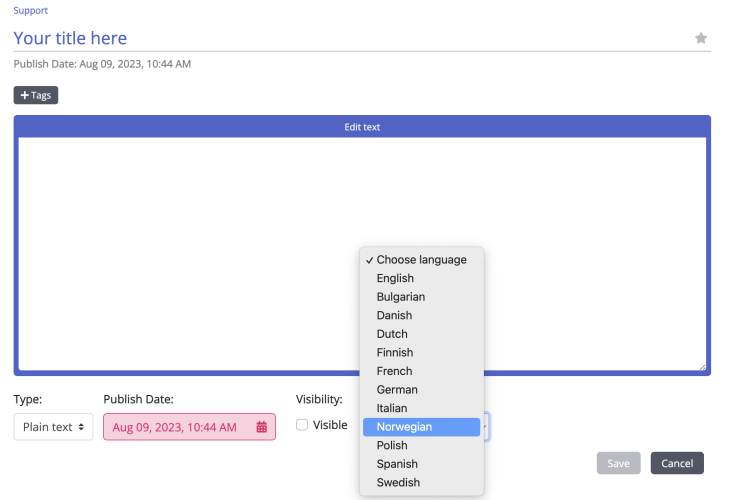The image size is (729, 500).
Task: Open calendar icon in Publish Date field
Action: click(x=262, y=427)
